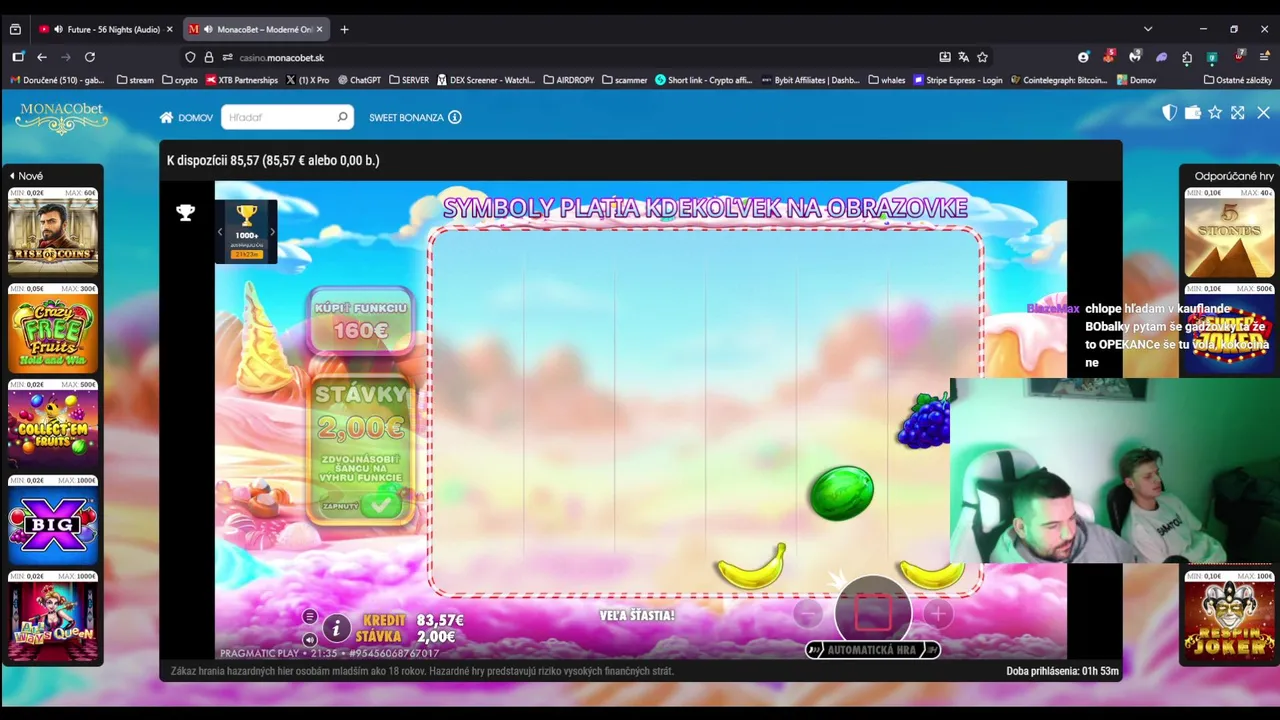Image resolution: width=1280 pixels, height=720 pixels.
Task: Open XTB Partnerships bookmark
Action: click(242, 80)
